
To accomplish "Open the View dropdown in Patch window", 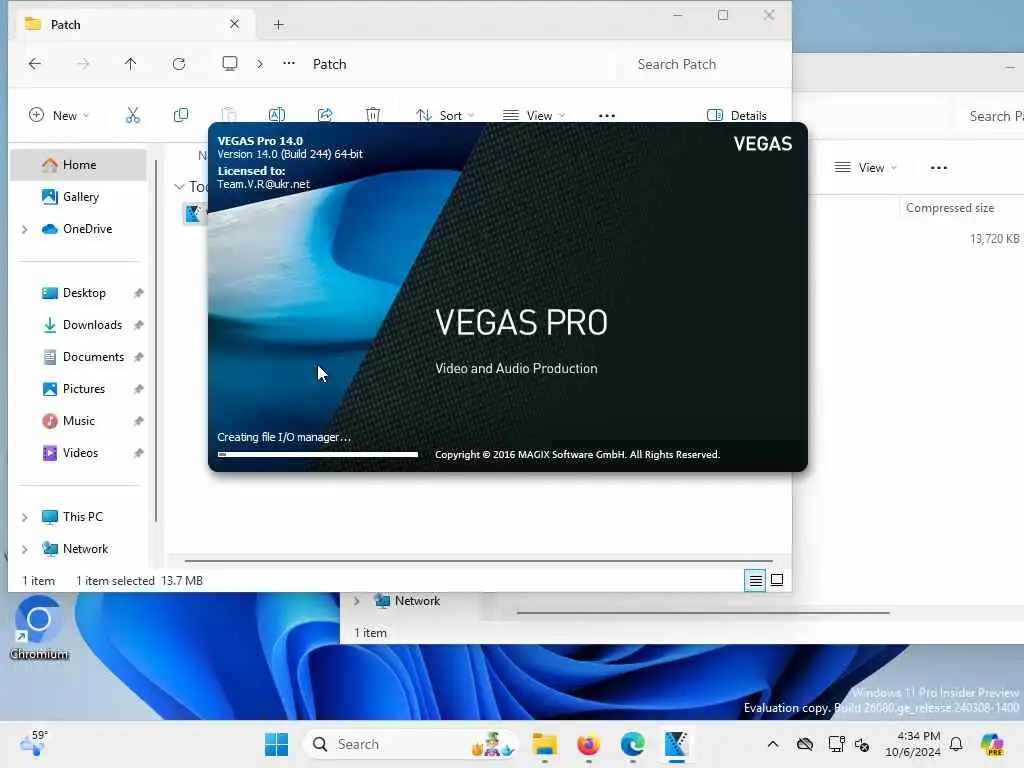I will [534, 116].
